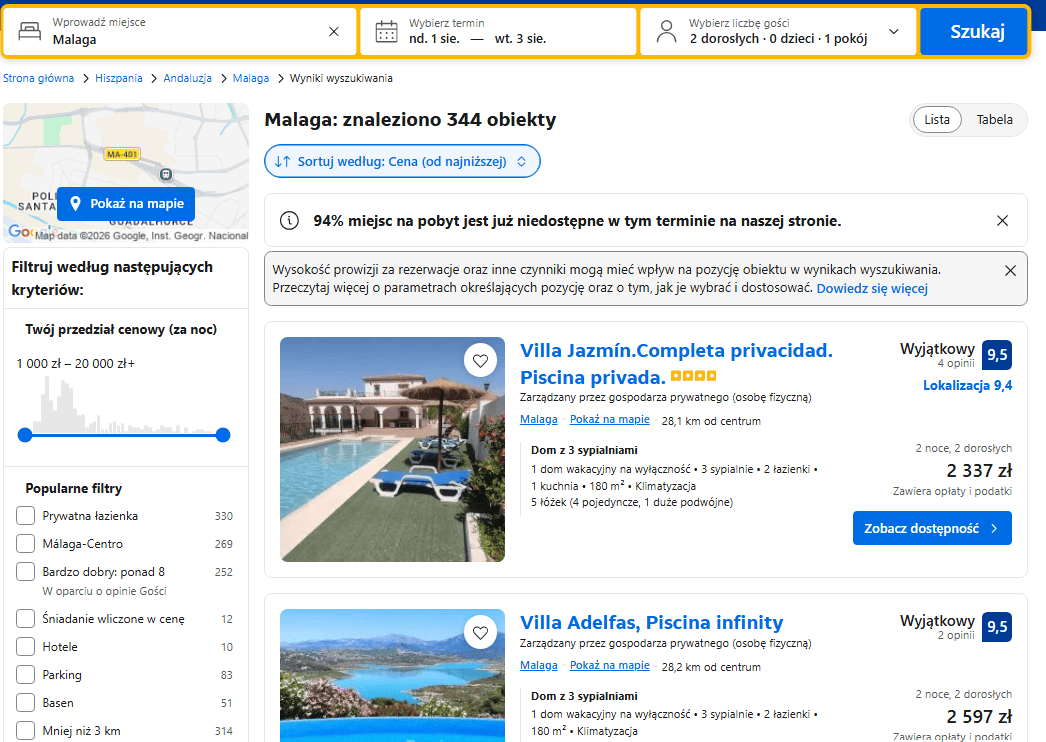Open Lokalizacja 9,4 rating link
This screenshot has width=1046, height=742.
click(967, 386)
